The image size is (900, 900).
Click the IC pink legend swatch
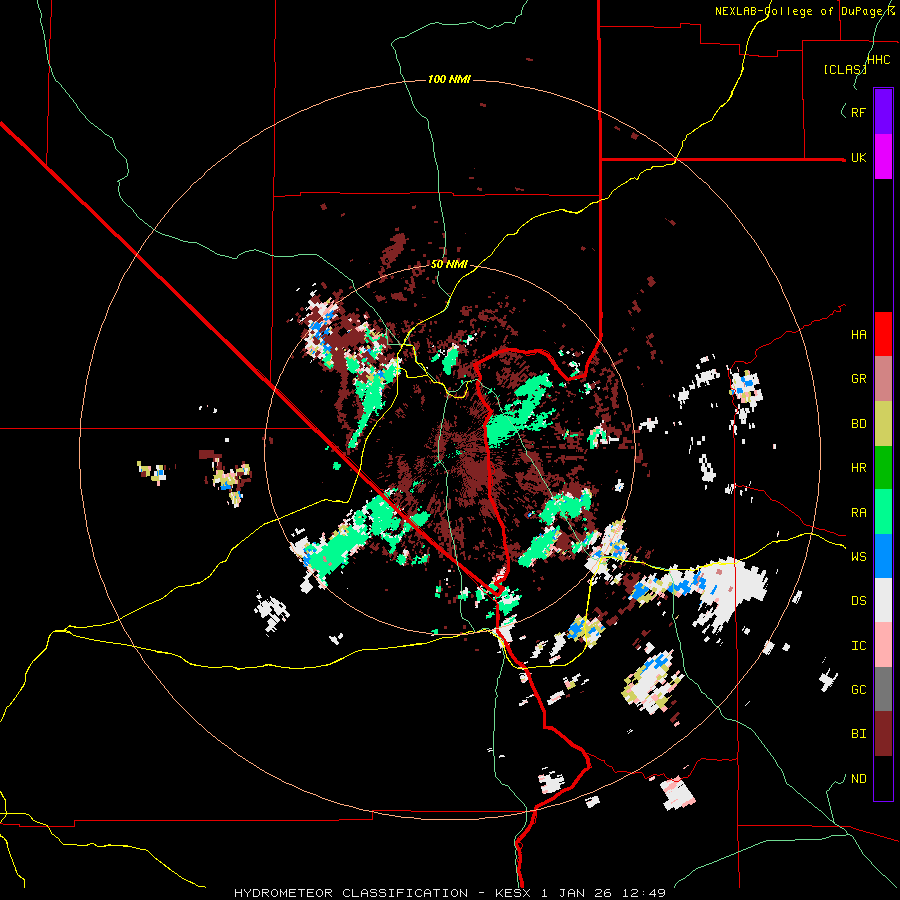pyautogui.click(x=883, y=645)
